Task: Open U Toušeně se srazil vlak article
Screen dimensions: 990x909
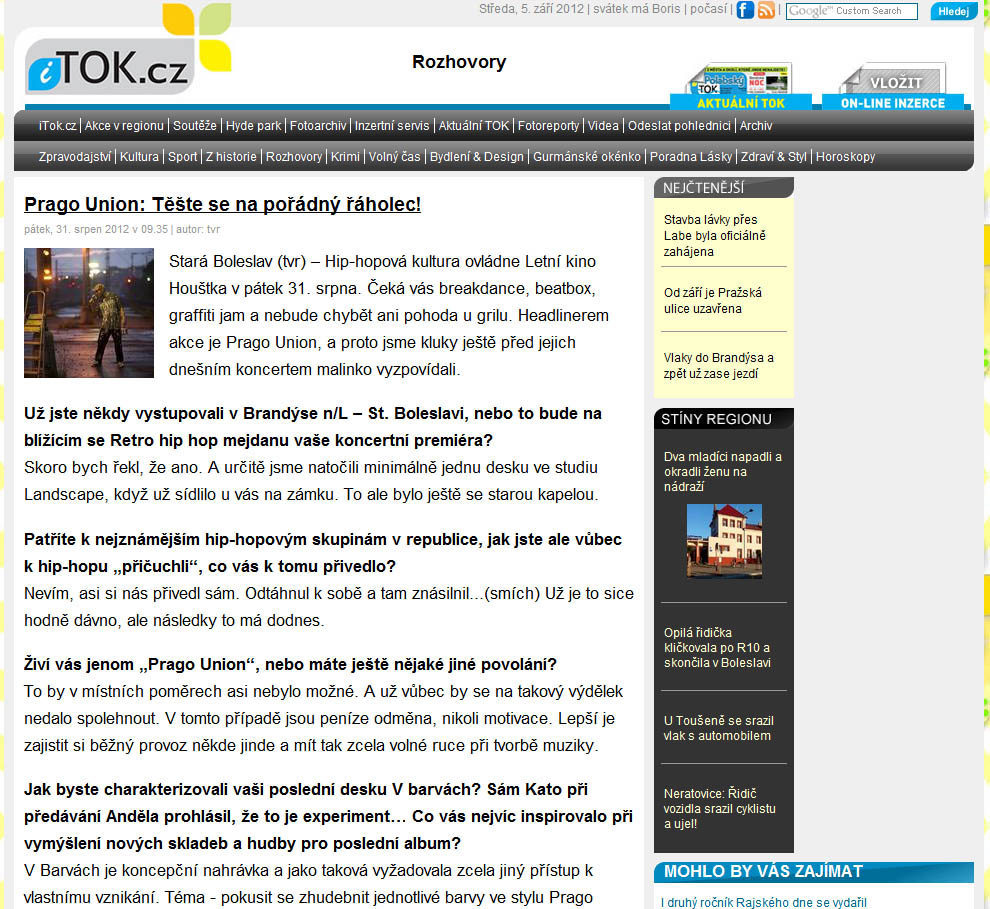Action: [x=719, y=728]
